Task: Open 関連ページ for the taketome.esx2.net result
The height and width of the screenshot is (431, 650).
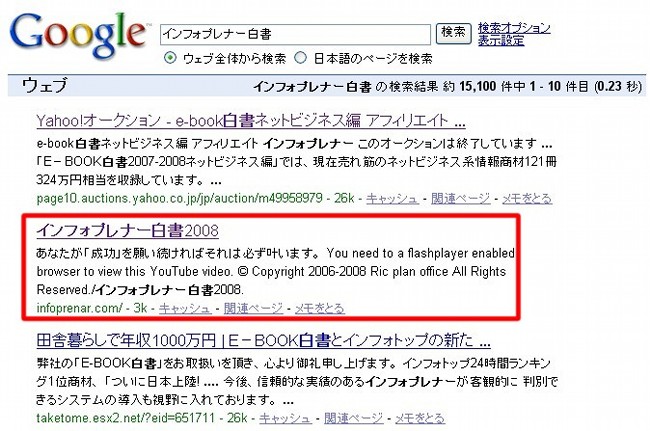Action: (x=354, y=418)
